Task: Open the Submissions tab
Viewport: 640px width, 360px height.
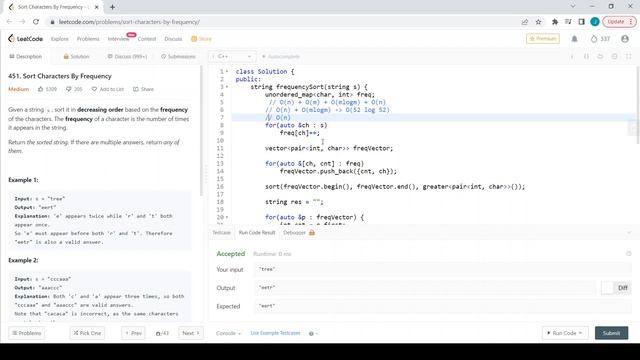Action: (178, 56)
